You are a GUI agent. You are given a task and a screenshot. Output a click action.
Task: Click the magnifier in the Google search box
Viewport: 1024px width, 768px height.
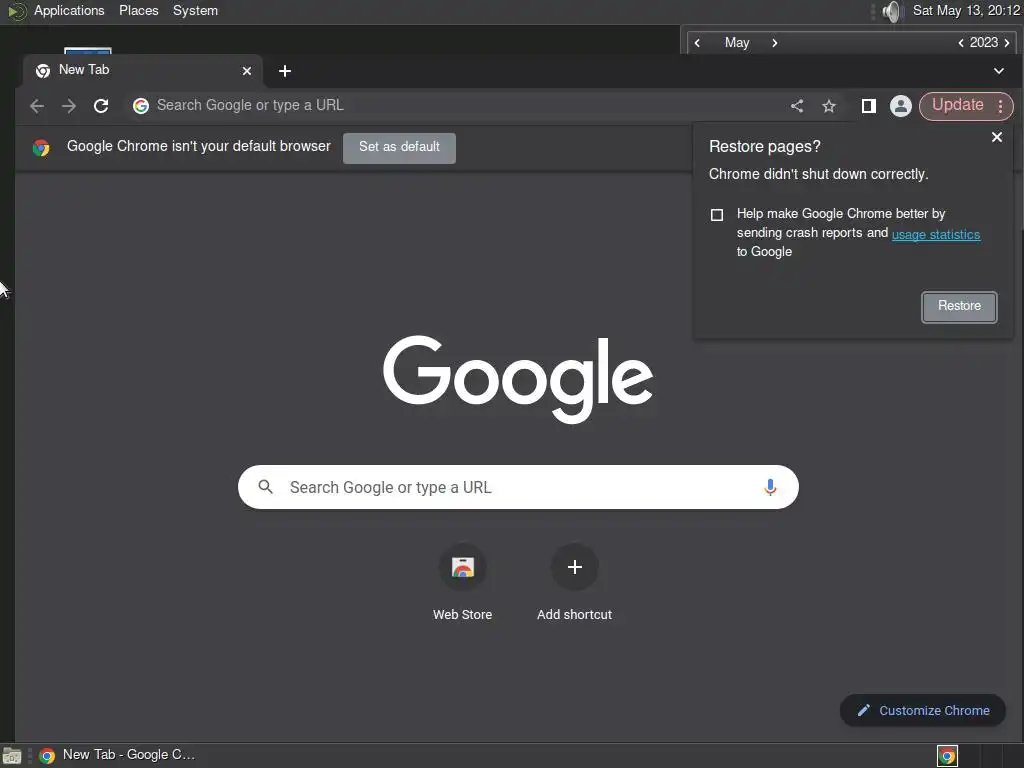point(265,487)
